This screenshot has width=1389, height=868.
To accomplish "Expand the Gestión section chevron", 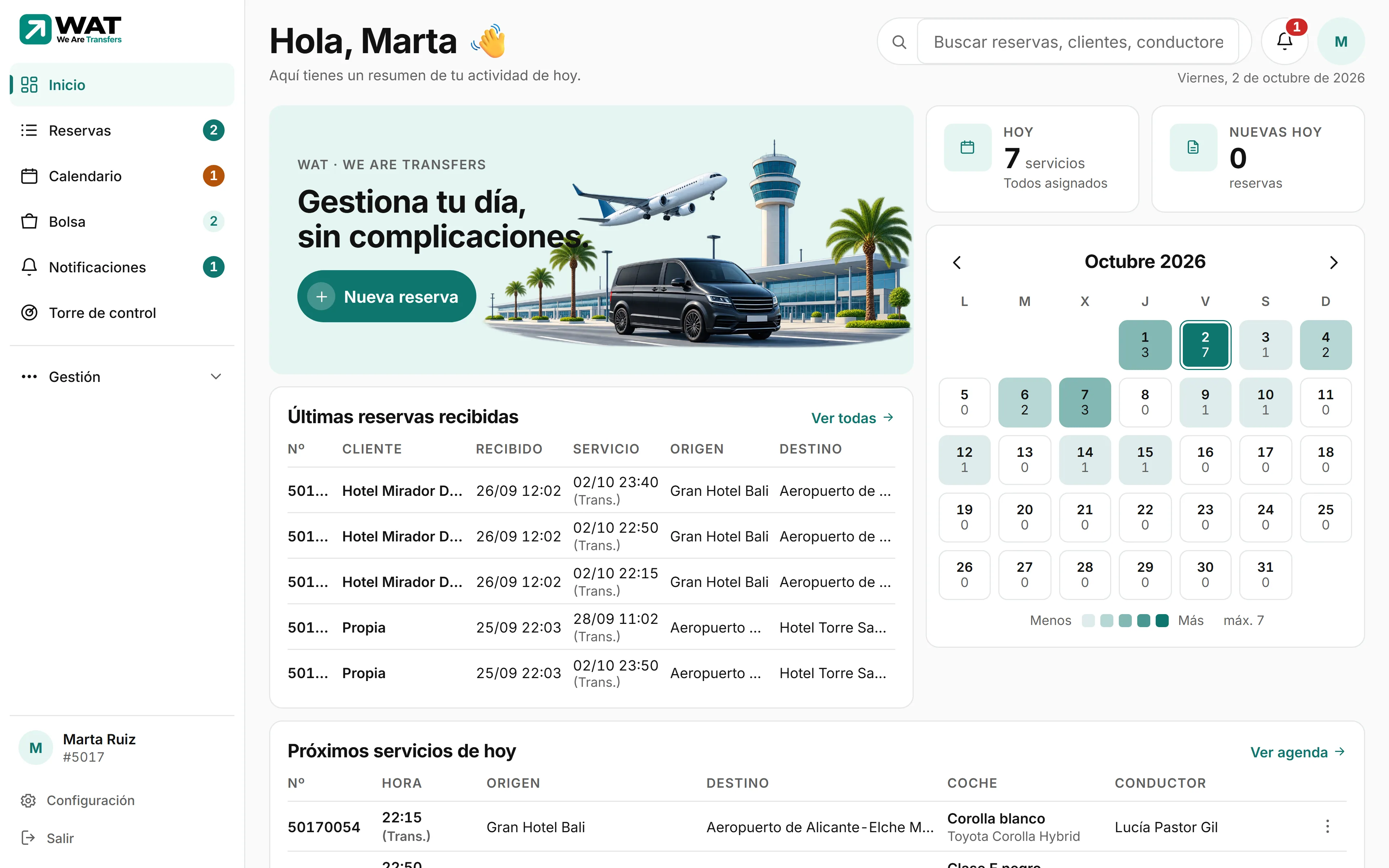I will 216,376.
